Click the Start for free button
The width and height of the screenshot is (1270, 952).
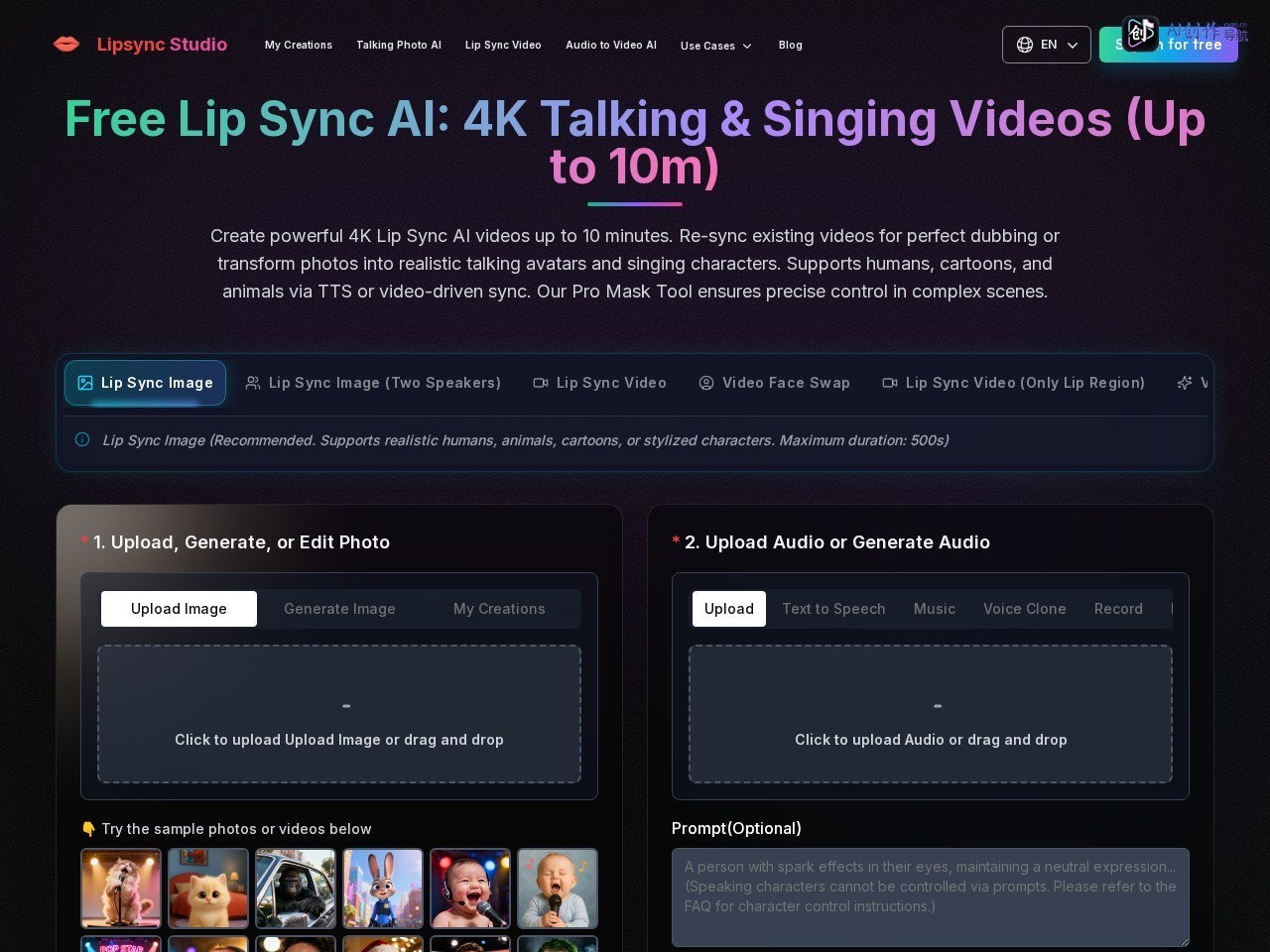pyautogui.click(x=1169, y=45)
